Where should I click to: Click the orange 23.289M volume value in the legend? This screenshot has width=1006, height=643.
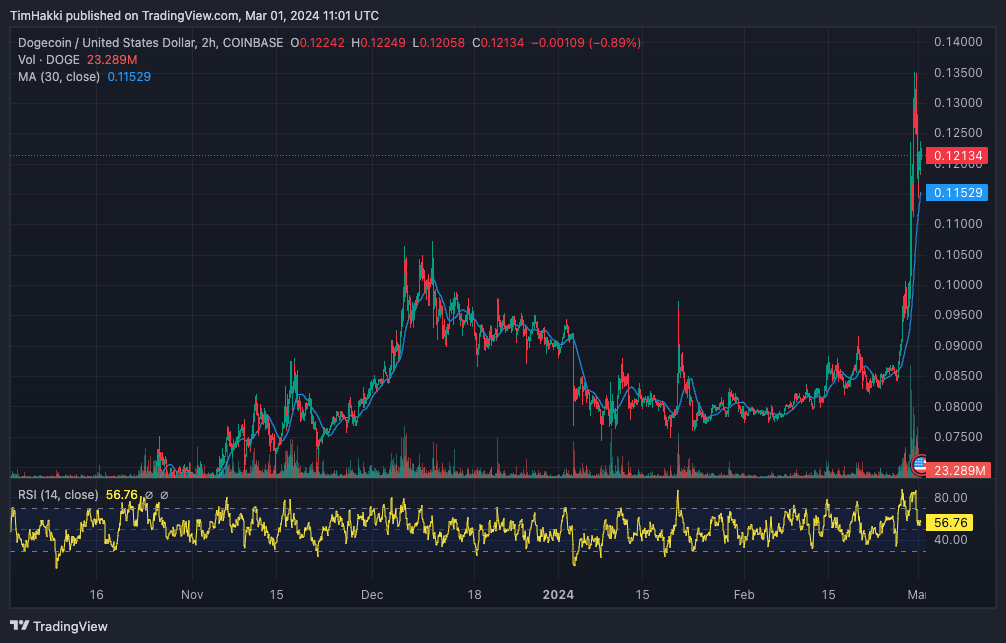tap(112, 58)
